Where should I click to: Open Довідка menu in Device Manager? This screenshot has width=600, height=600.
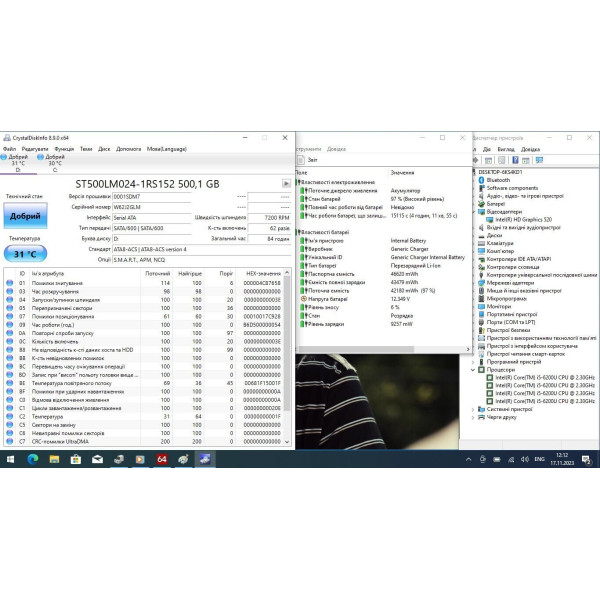click(x=530, y=149)
